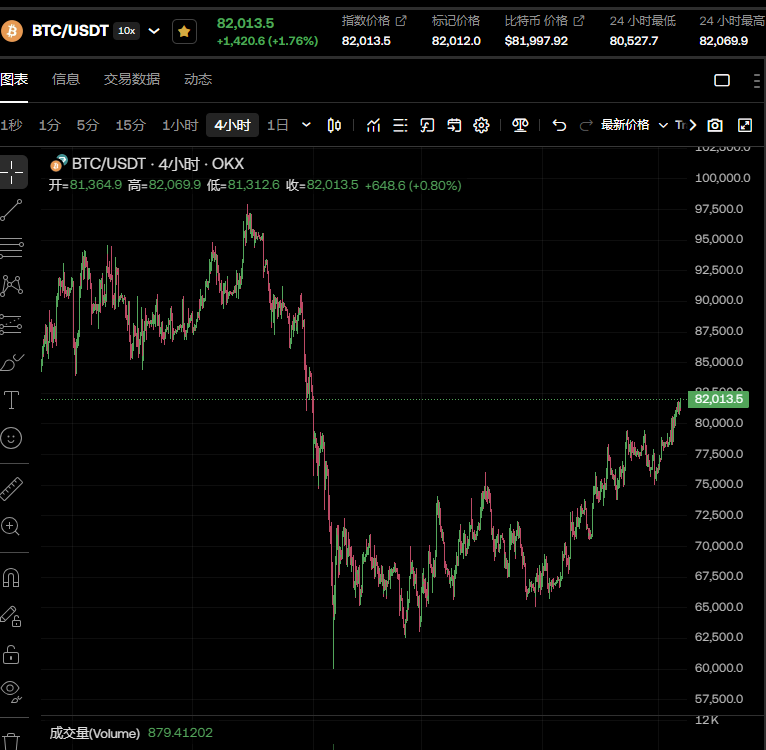Toggle the magnet snap mode

[11, 578]
